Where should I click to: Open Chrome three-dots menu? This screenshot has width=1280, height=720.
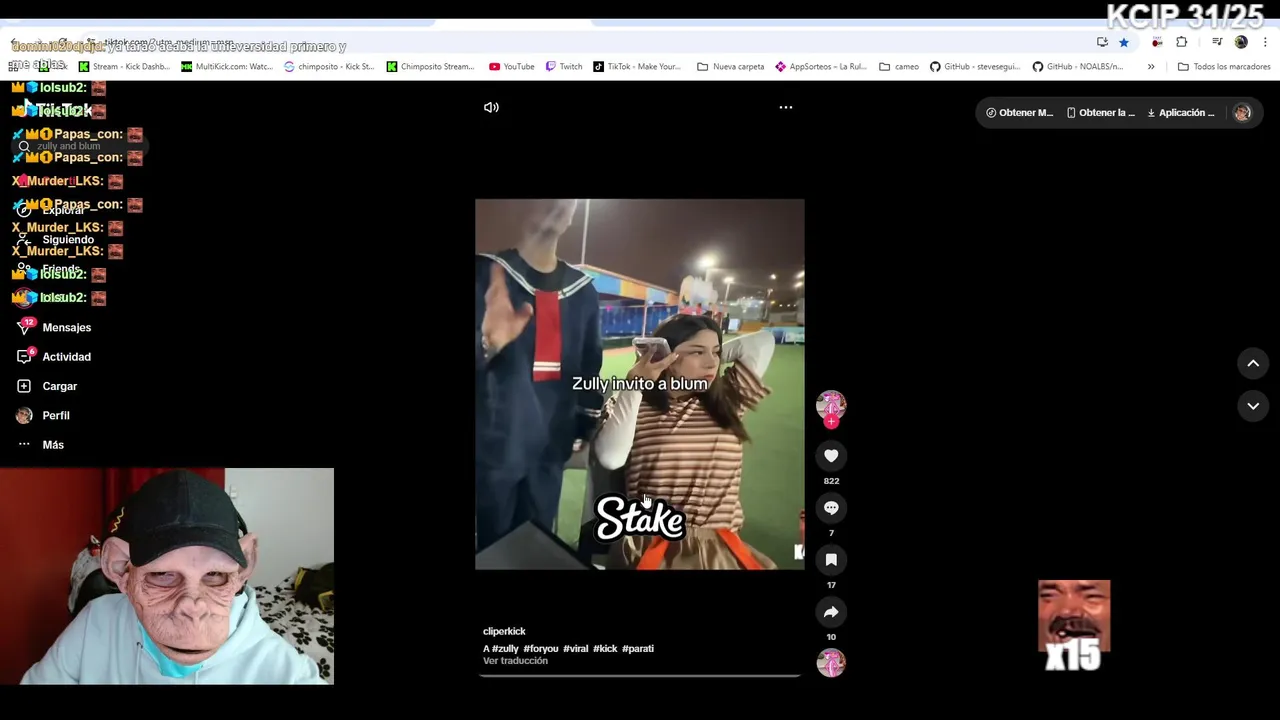click(x=1265, y=42)
